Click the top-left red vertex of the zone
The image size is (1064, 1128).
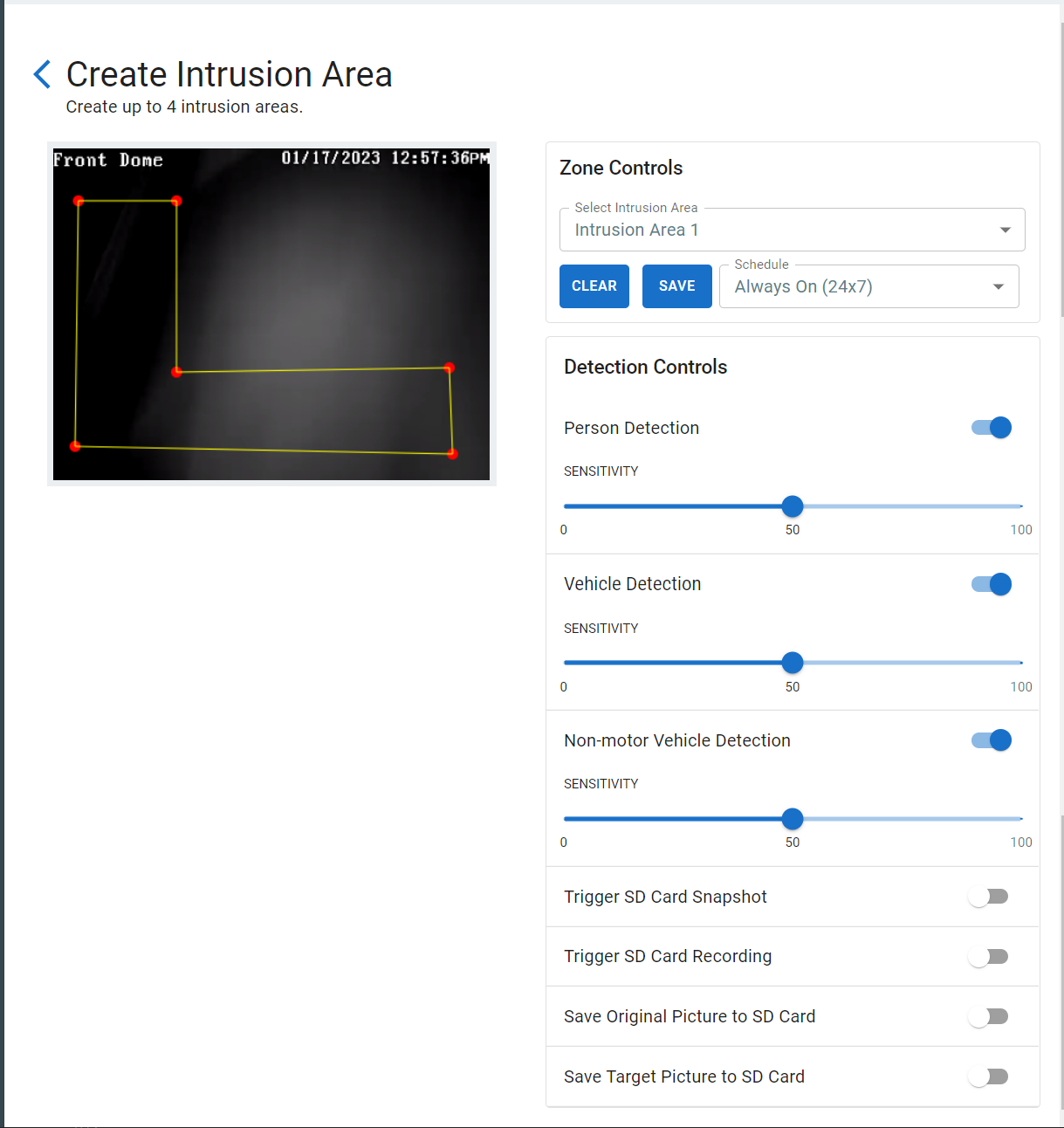point(79,201)
